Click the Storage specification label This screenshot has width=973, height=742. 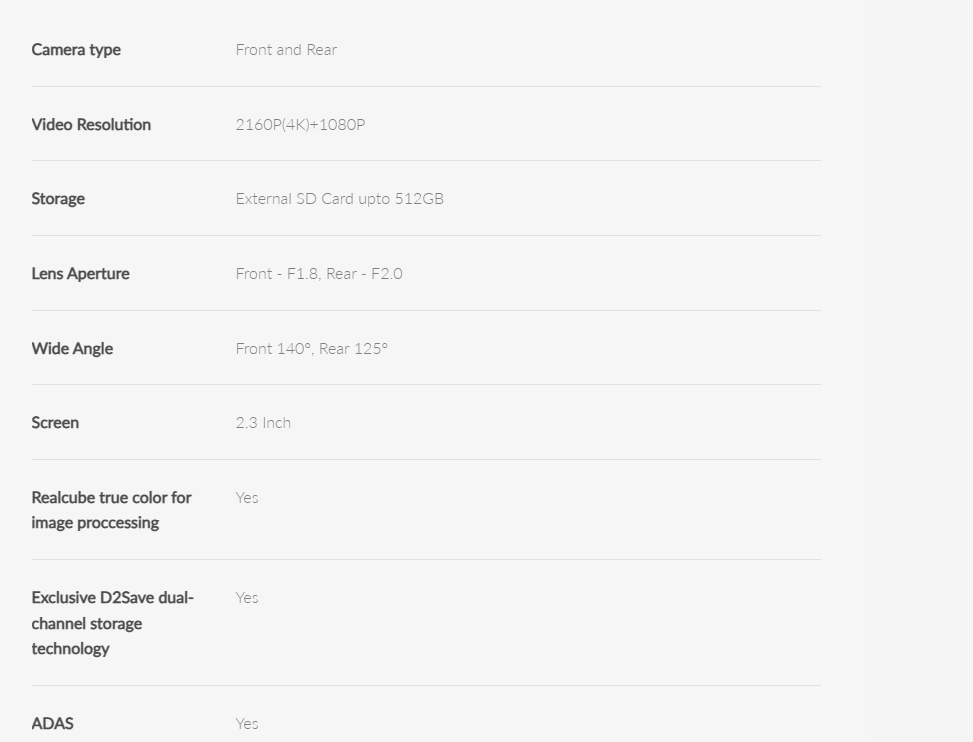58,199
